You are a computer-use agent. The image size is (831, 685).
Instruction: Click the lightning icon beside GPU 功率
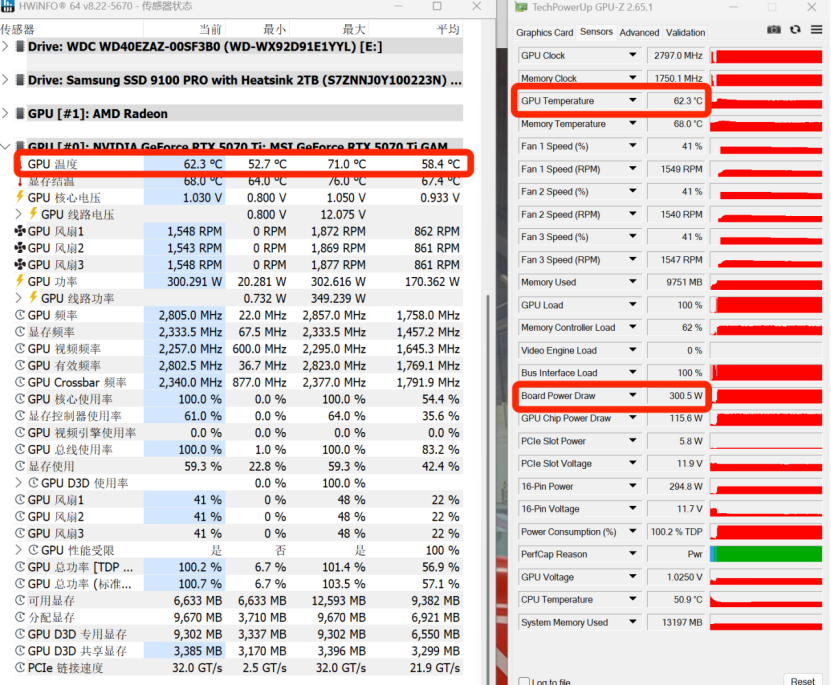click(20, 281)
